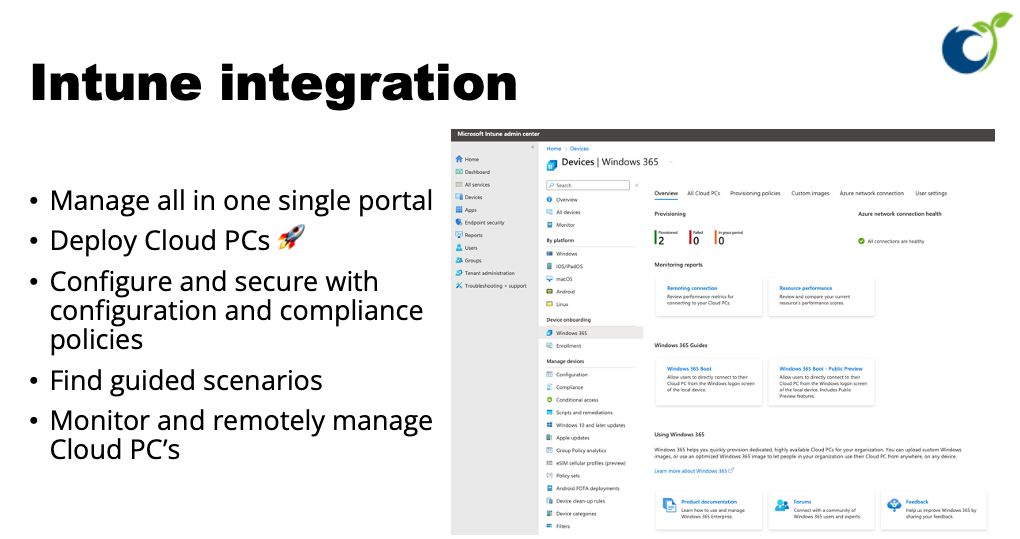Select the macOS platform entry
The width and height of the screenshot is (1020, 539).
tap(559, 280)
